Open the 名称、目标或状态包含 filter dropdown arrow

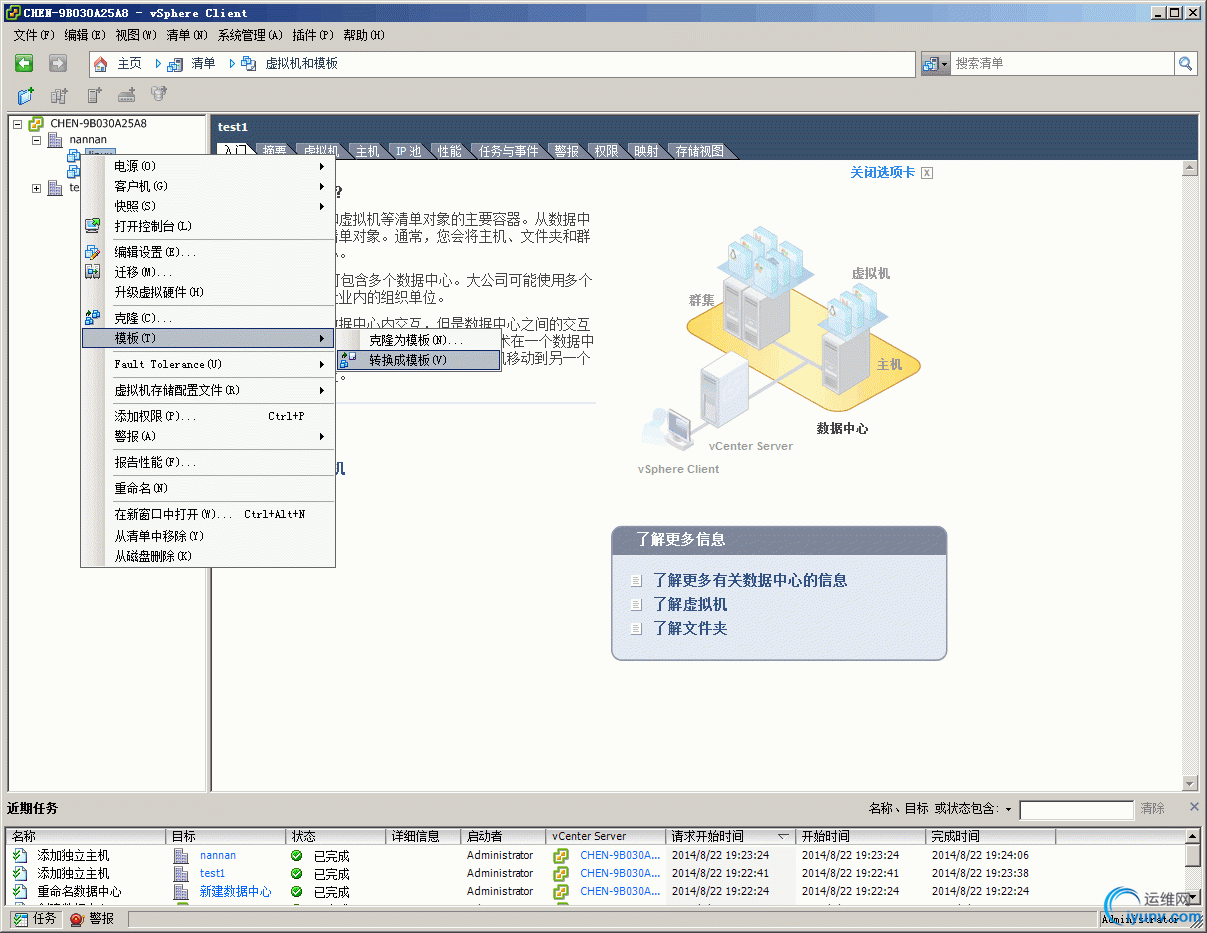pyautogui.click(x=1008, y=809)
